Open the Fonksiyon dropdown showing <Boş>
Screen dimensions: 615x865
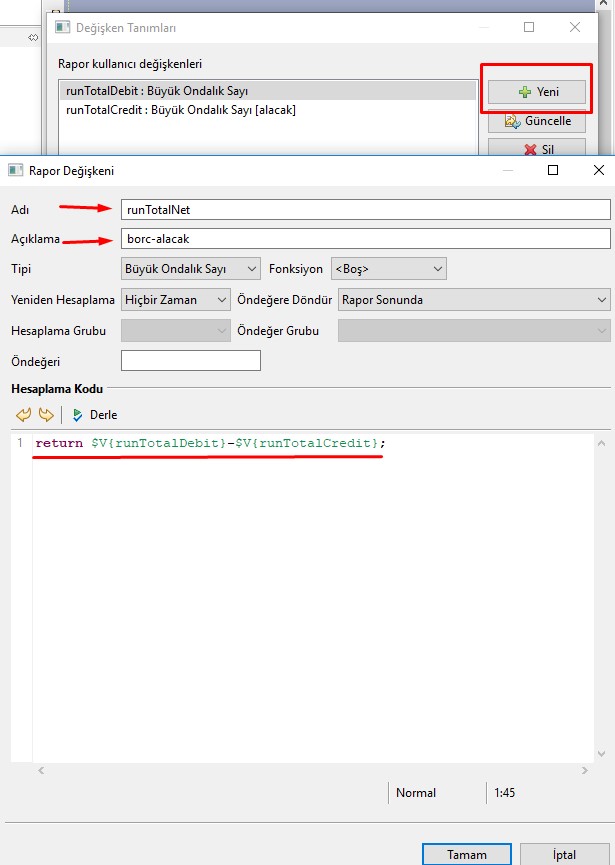(388, 269)
